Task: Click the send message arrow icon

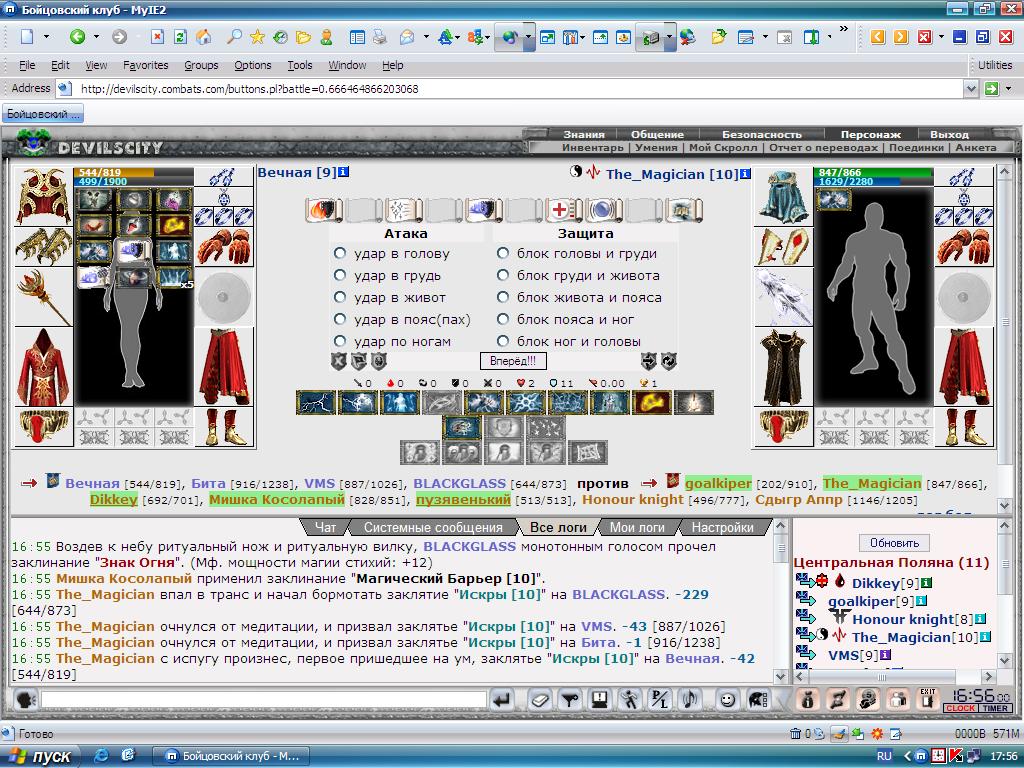Action: tap(502, 700)
